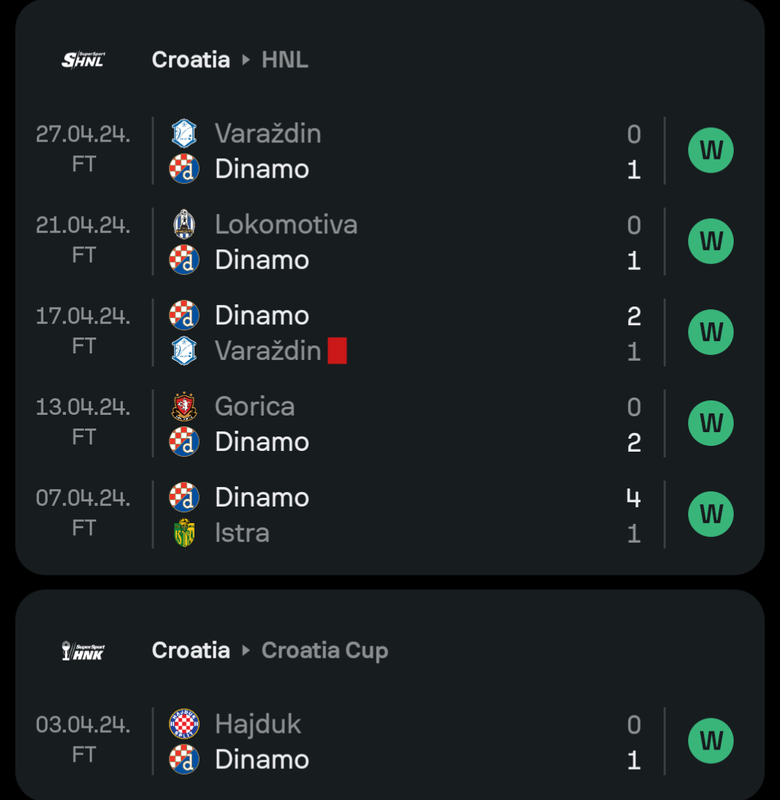The height and width of the screenshot is (800, 780).
Task: Open Dinamo vs Istra 4-1 match
Action: 400,515
